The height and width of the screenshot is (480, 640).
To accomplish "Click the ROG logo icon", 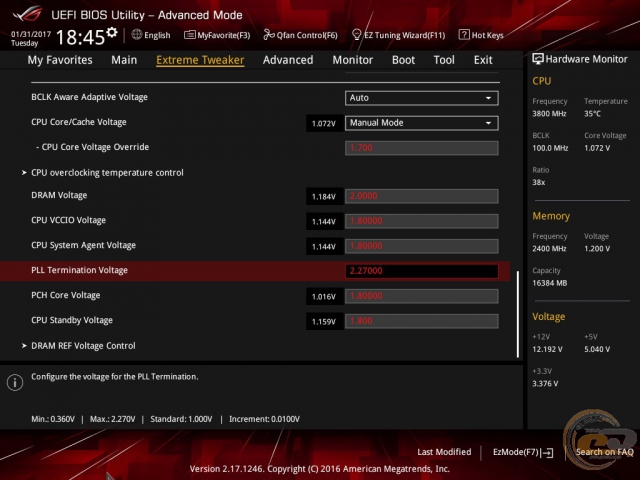I will coord(27,14).
